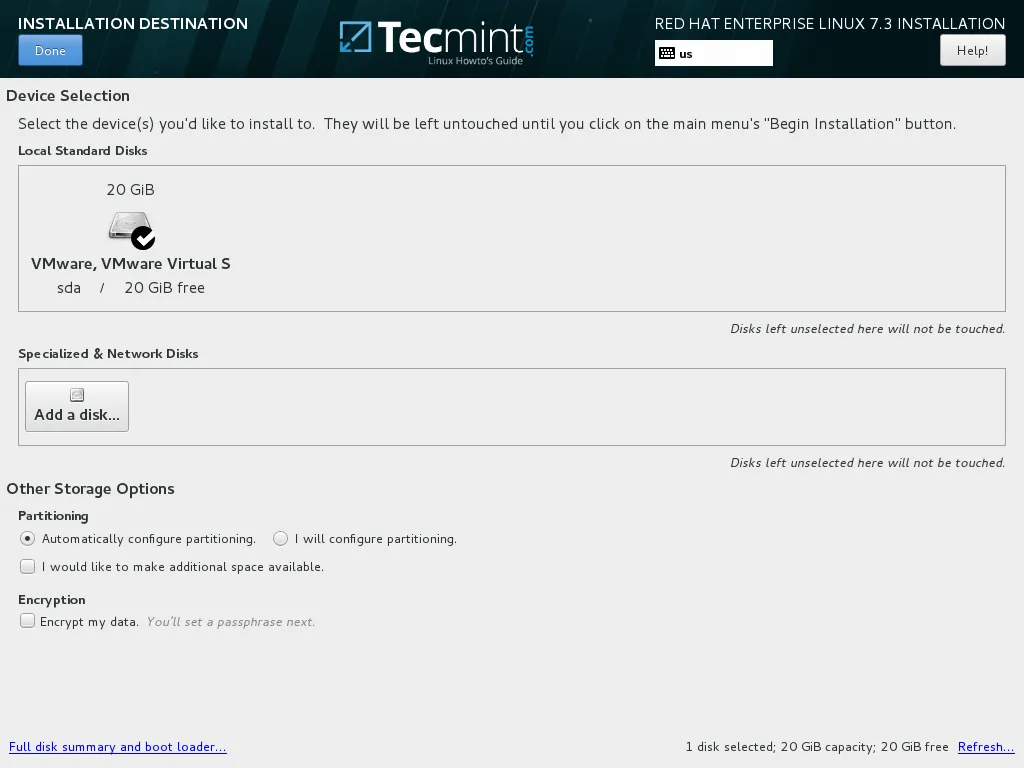Click the black checkmark badge on disk
1024x768 pixels.
(x=143, y=238)
